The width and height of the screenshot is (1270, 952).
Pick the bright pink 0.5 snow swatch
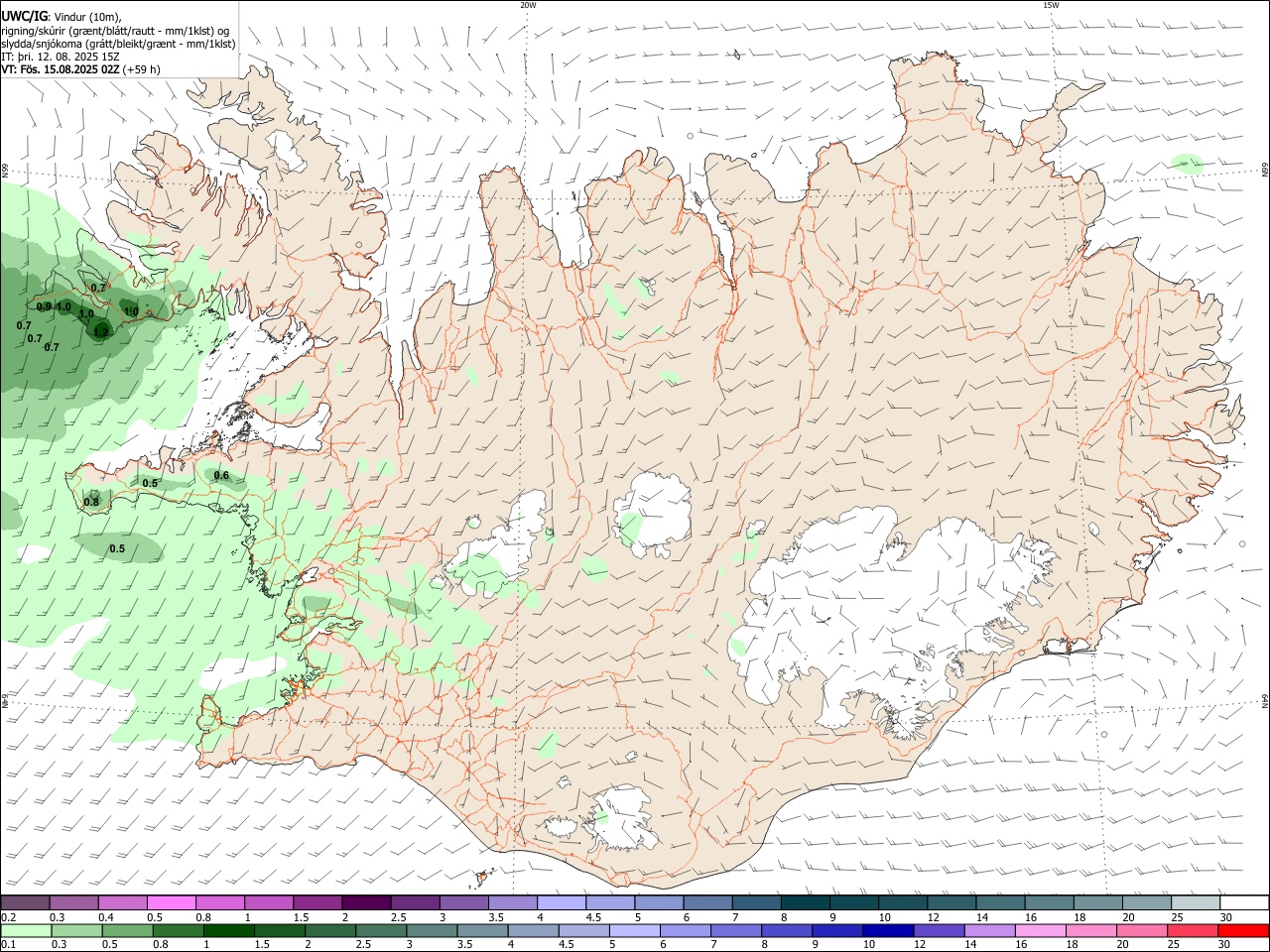[x=171, y=902]
